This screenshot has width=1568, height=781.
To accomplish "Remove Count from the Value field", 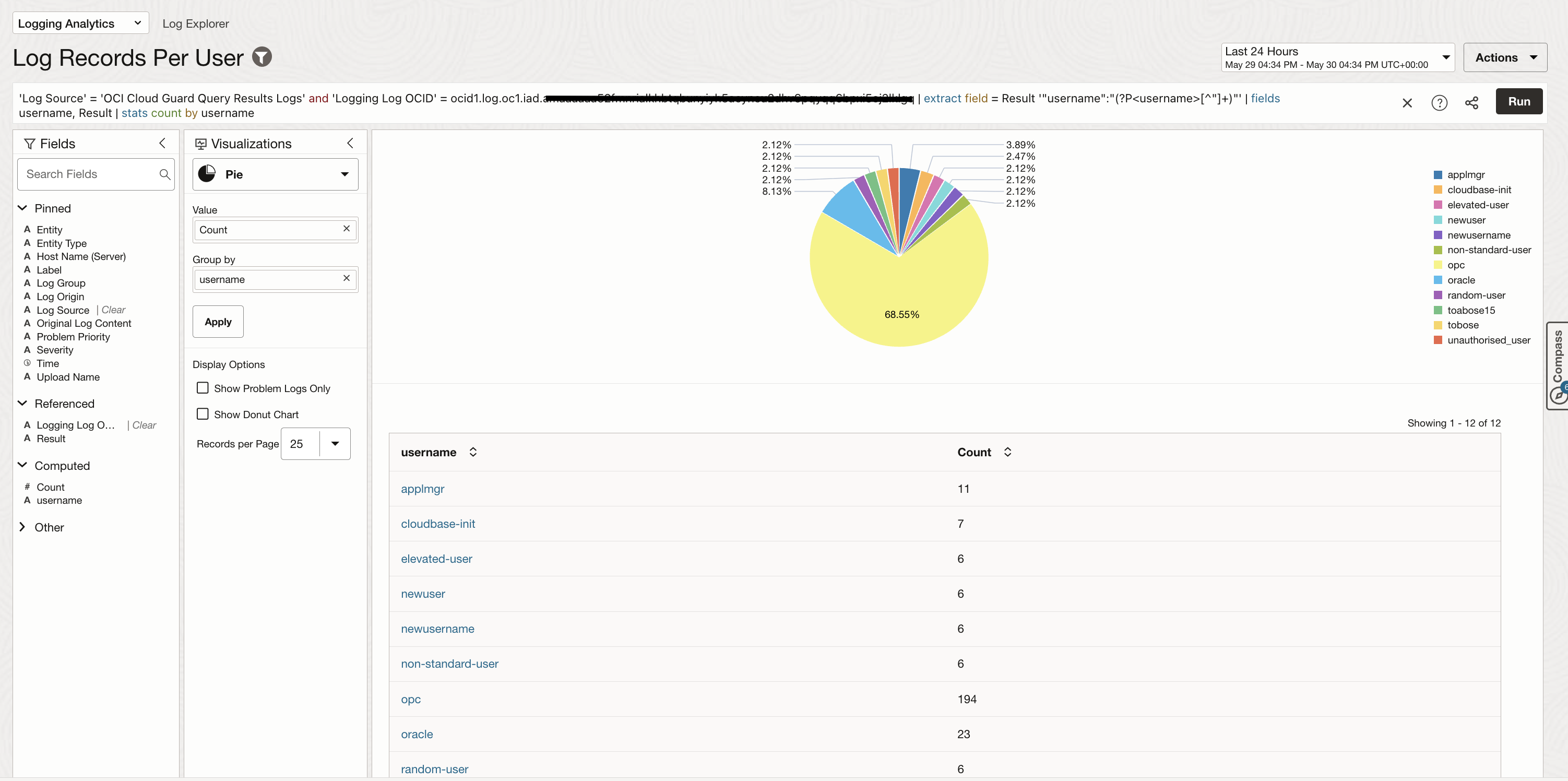I will pyautogui.click(x=347, y=229).
